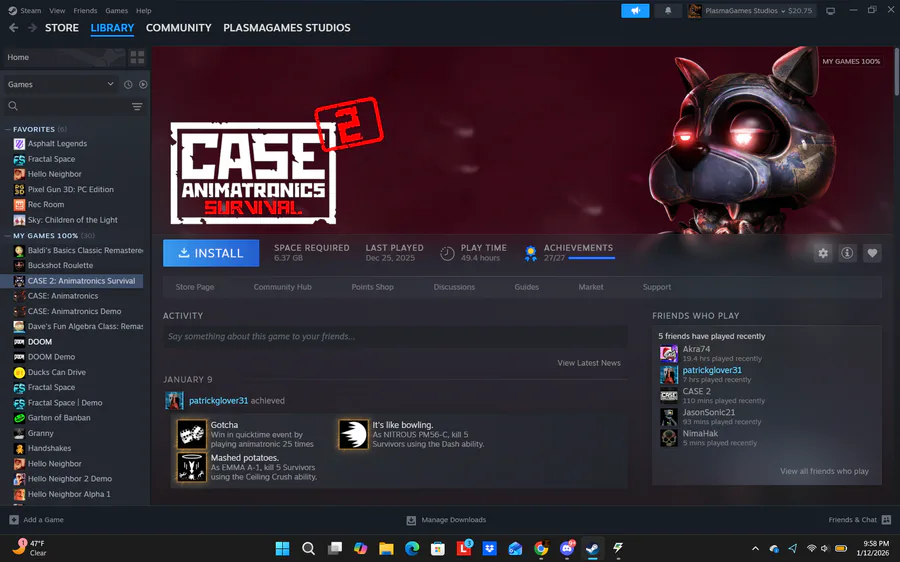The image size is (900, 562).
Task: Click Akra74's friend avatar
Action: point(669,354)
